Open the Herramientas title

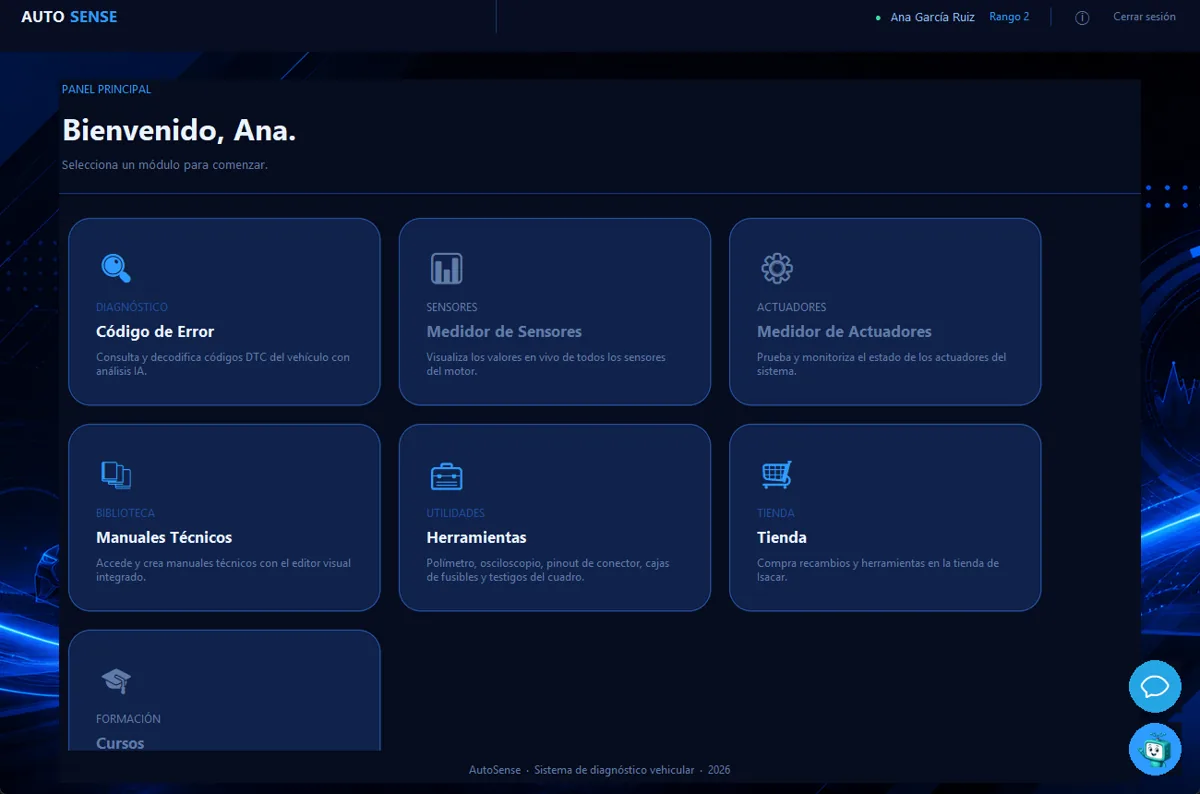476,538
